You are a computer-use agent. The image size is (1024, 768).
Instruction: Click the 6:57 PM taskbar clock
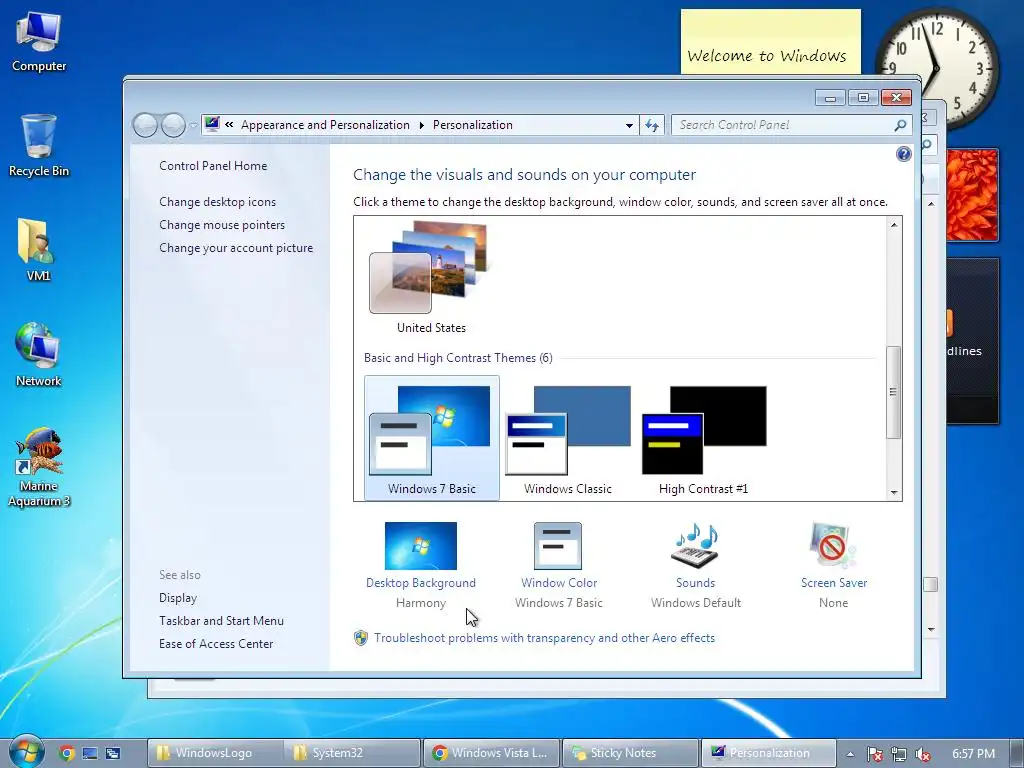pos(973,754)
